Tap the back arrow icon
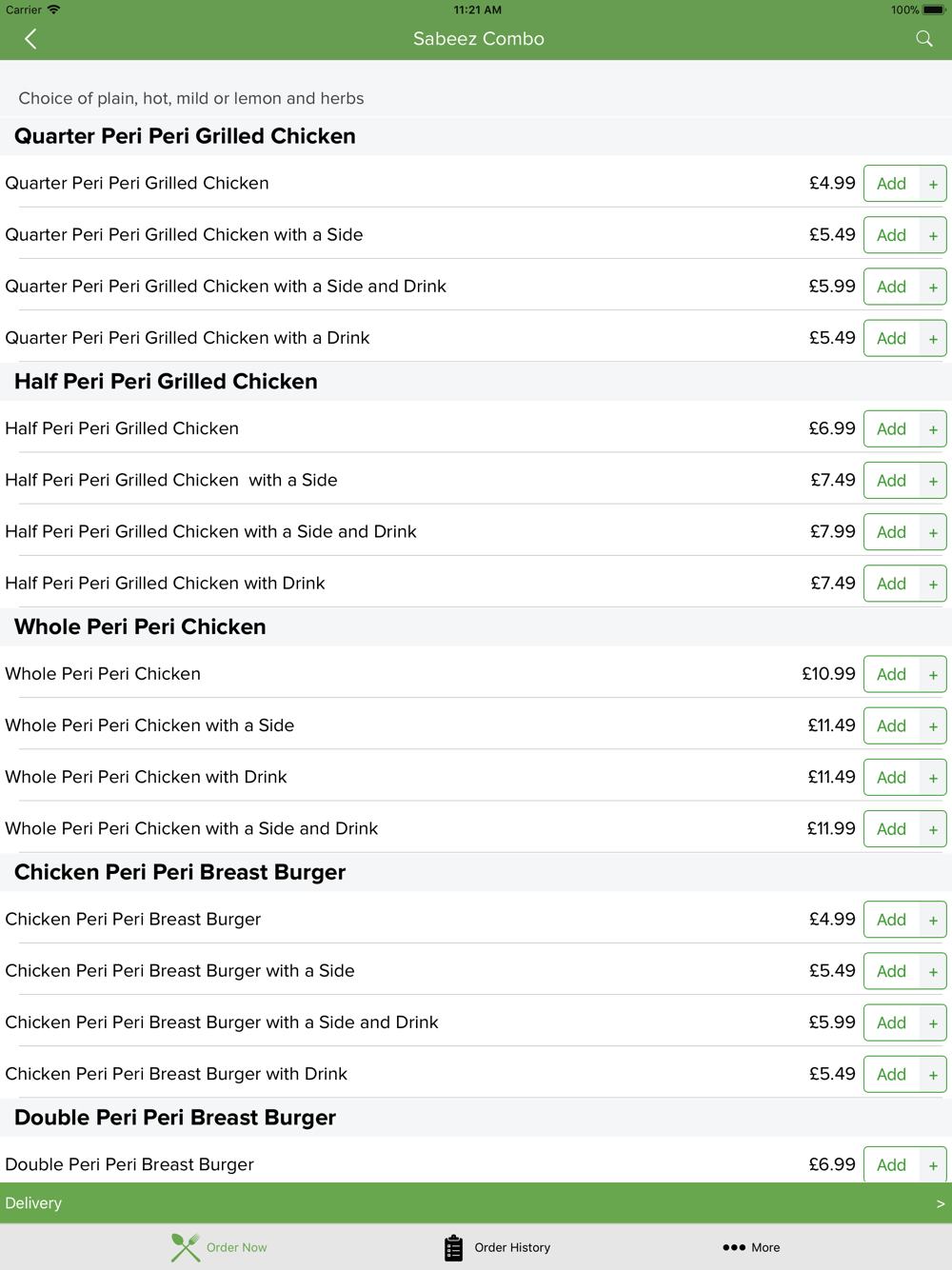952x1270 pixels. click(30, 39)
